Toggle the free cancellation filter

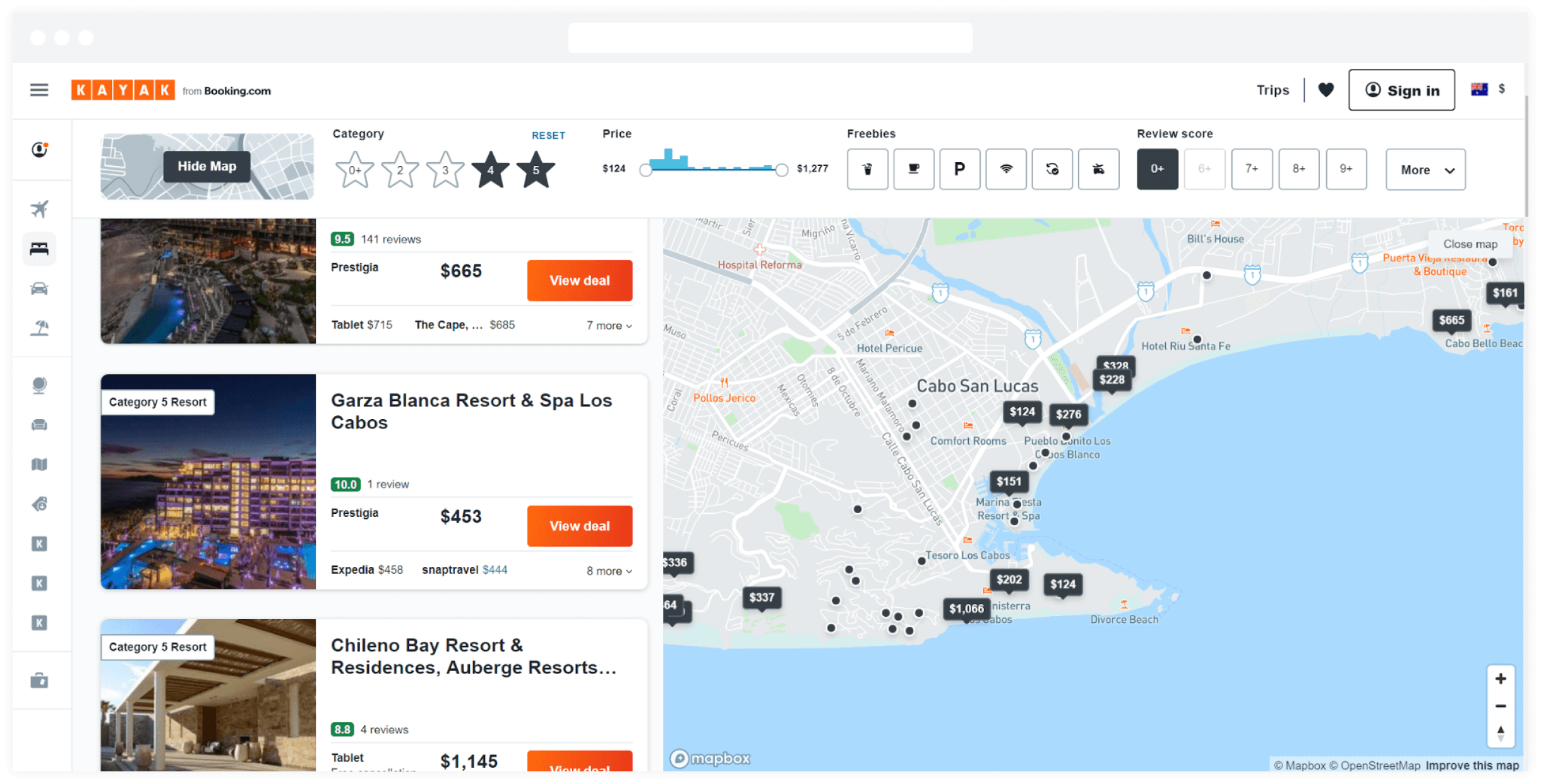(1052, 169)
